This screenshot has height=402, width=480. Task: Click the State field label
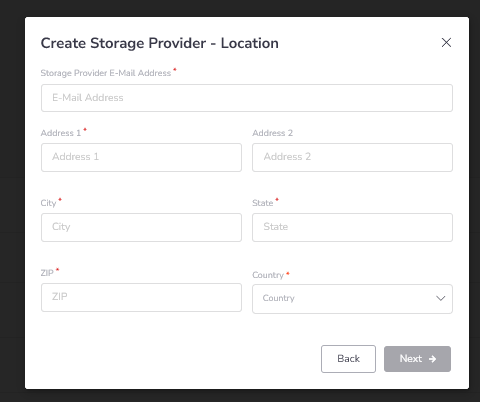[263, 203]
